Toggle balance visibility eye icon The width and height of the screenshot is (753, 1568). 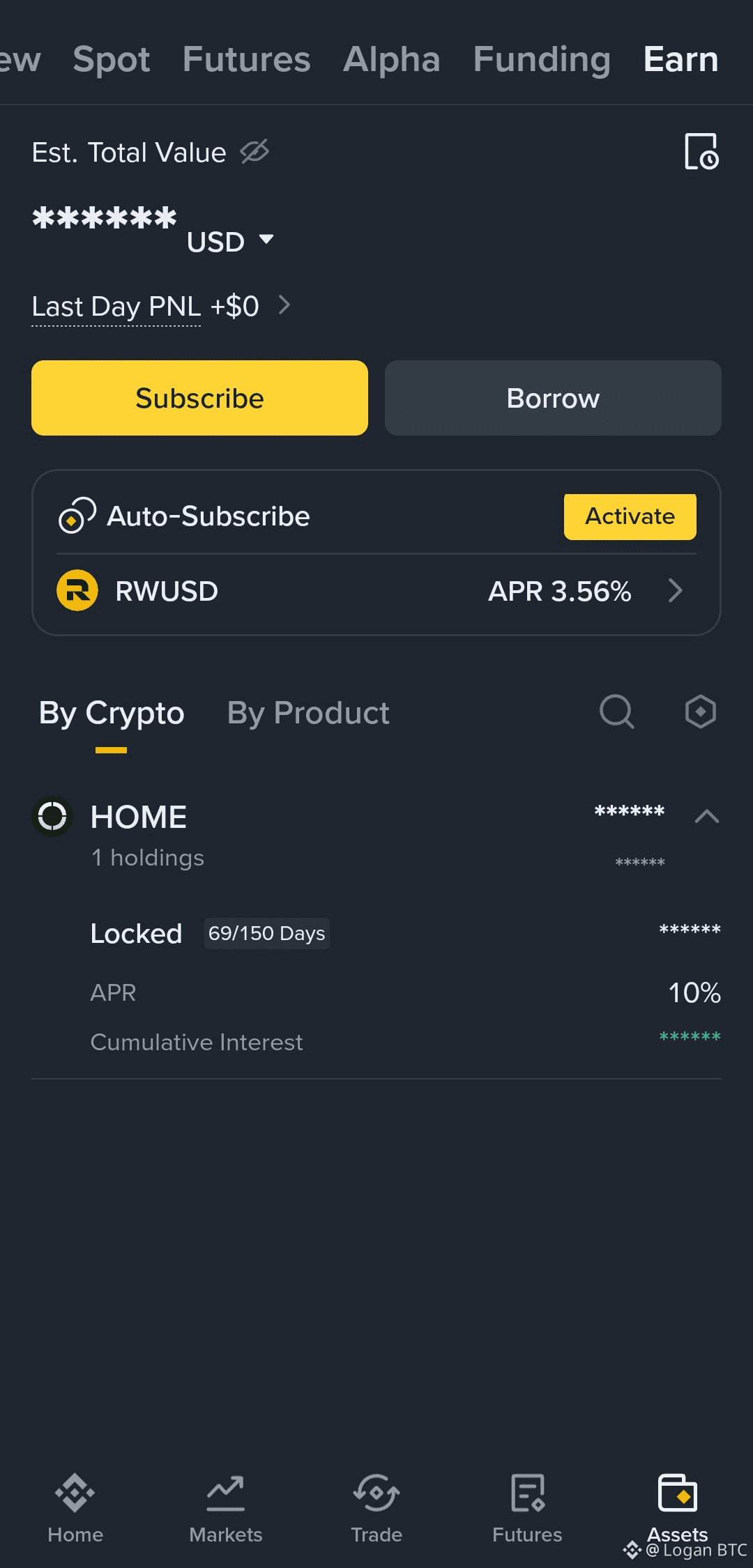(254, 151)
